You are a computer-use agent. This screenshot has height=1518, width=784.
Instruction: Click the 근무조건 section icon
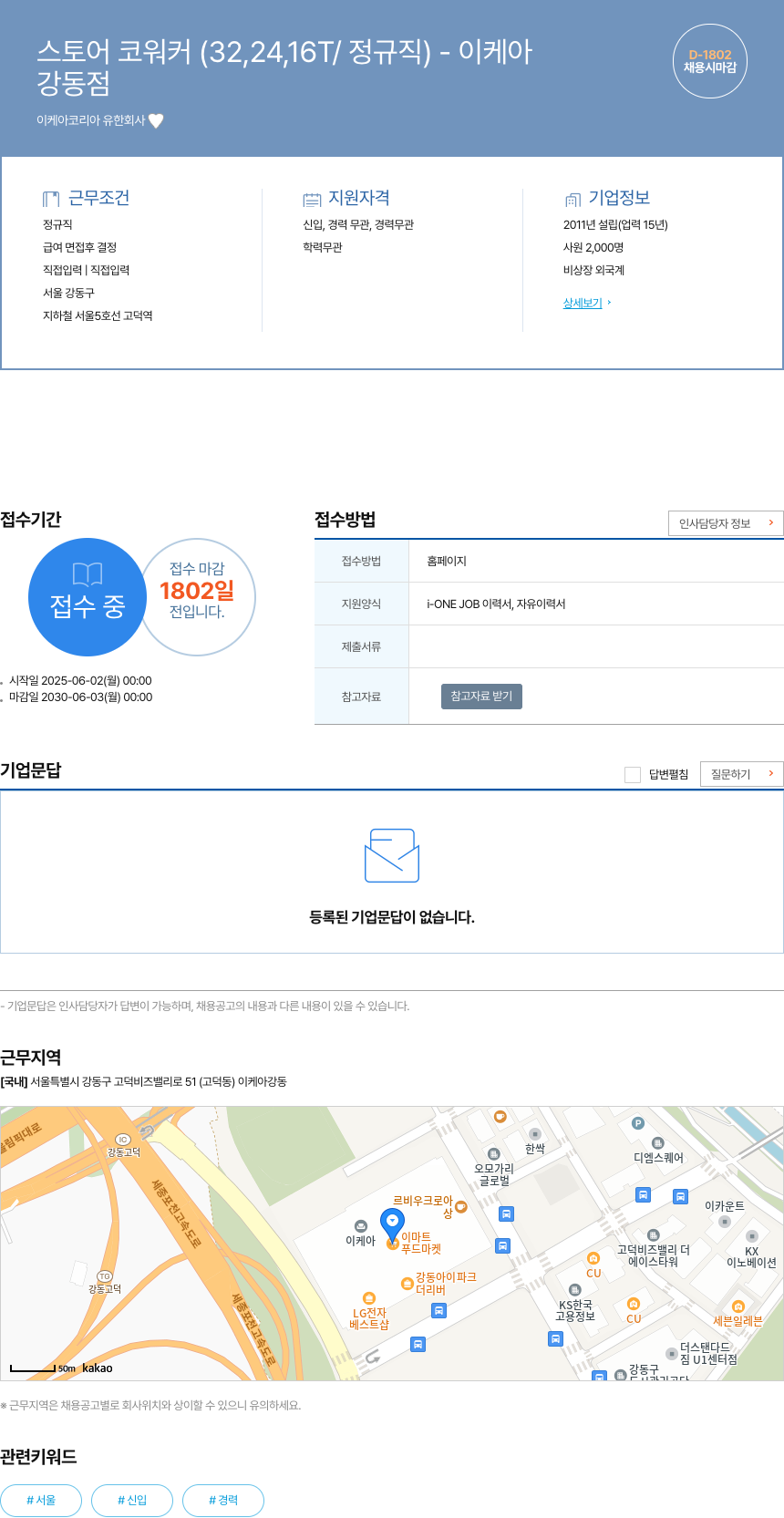pyautogui.click(x=51, y=199)
